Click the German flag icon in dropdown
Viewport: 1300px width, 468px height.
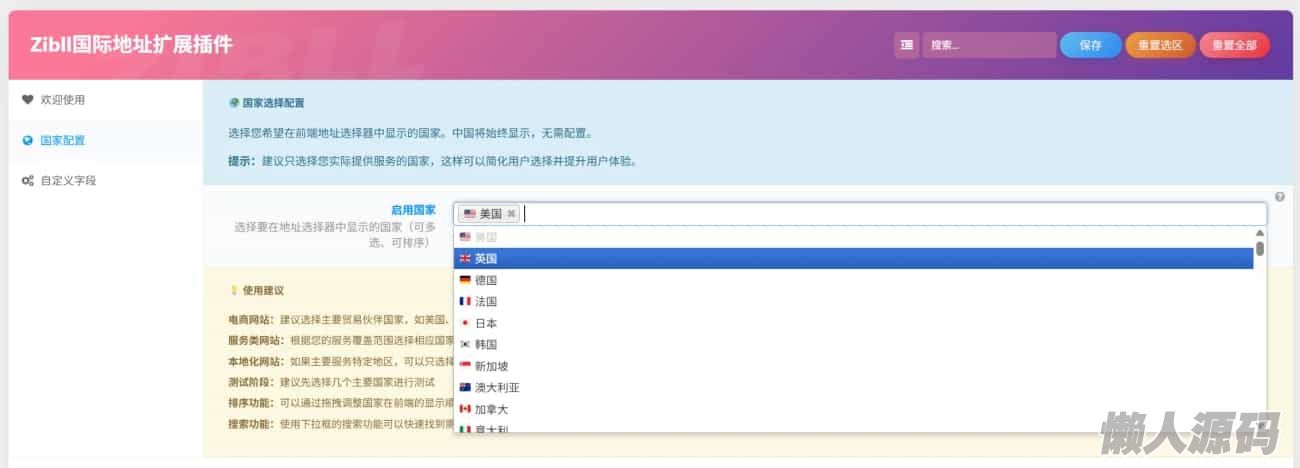tap(465, 280)
